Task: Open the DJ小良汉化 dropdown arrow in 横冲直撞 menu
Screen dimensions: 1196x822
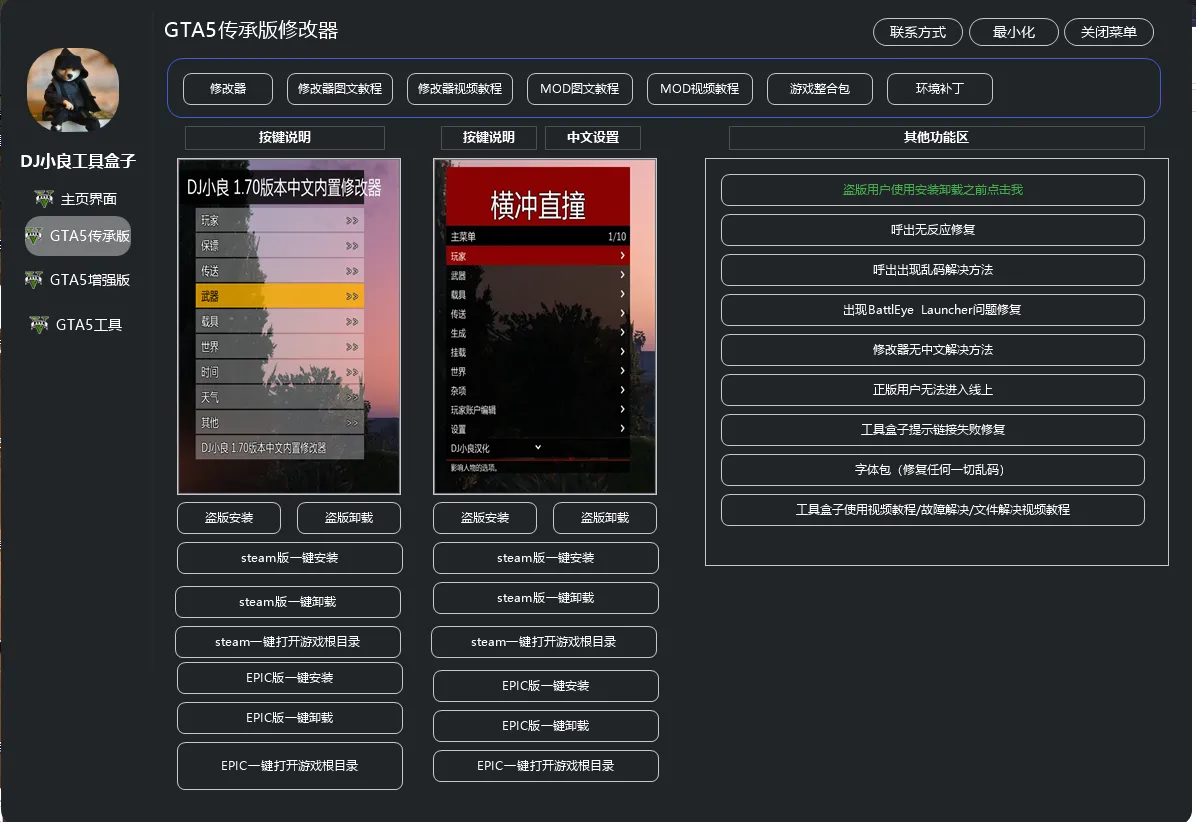Action: 538,447
